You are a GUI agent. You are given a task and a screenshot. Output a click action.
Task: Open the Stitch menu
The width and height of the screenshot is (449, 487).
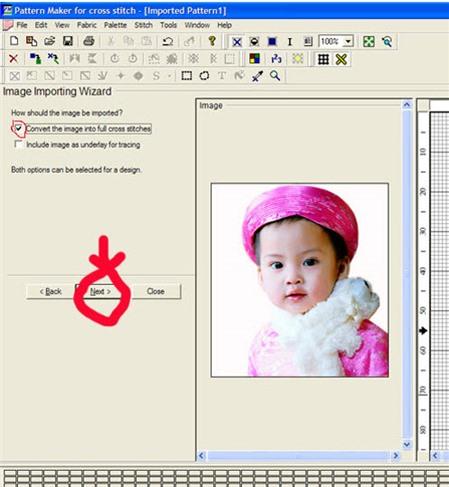coord(143,25)
